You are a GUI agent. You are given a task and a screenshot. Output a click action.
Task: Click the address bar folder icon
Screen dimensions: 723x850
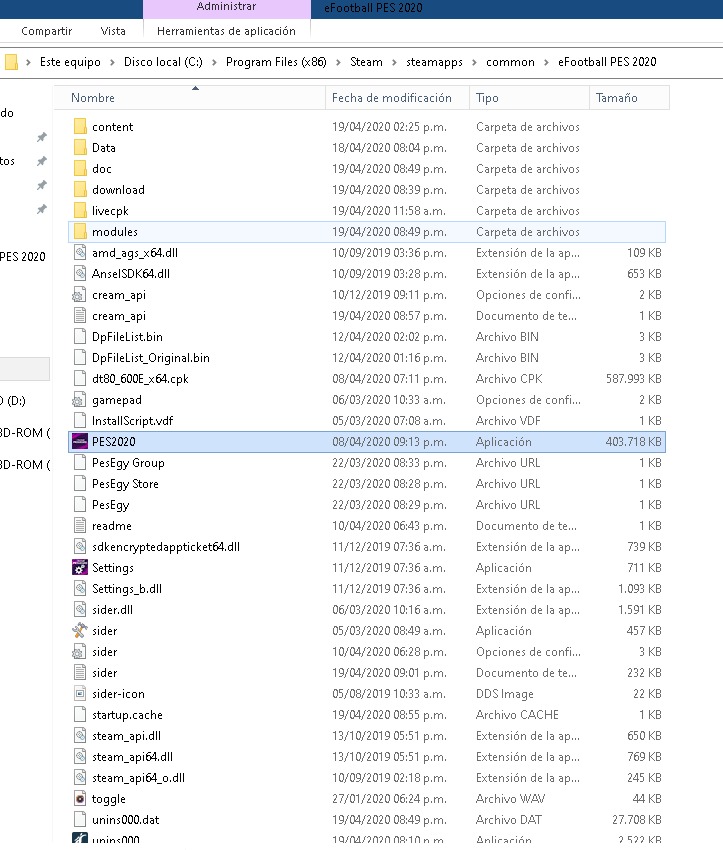click(11, 62)
